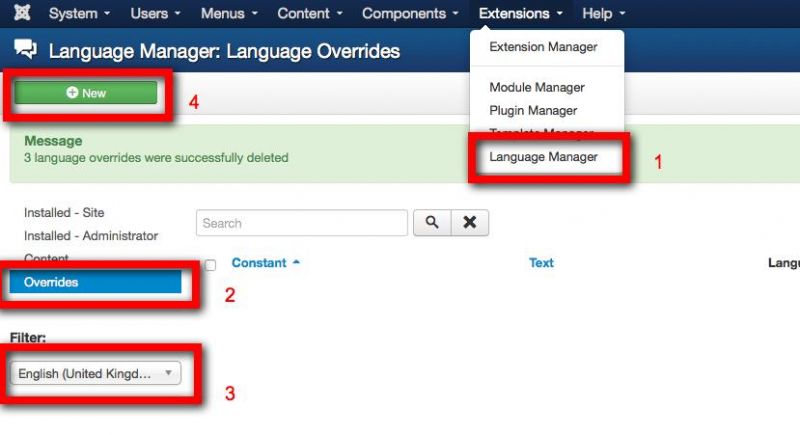Open Installed - Administrator in the sidebar
Screen dimensions: 800x435
tap(91, 236)
